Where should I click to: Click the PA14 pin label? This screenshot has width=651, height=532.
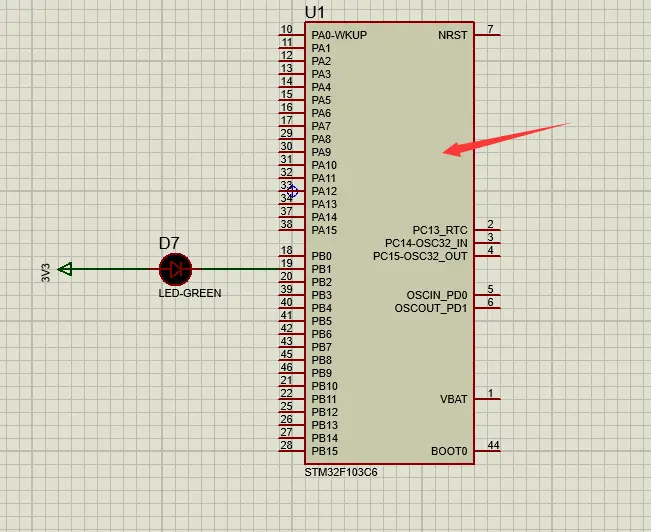point(324,217)
